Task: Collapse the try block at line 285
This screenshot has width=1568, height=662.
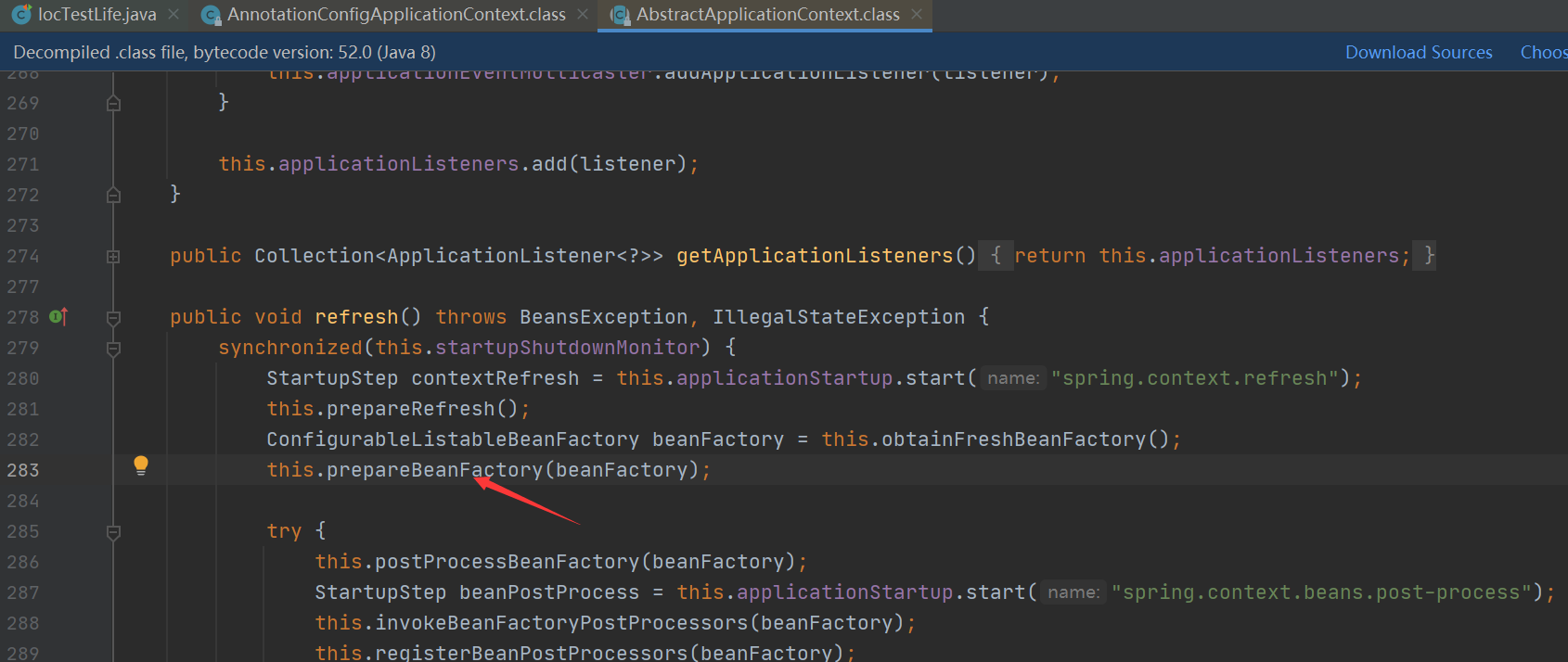Action: (113, 532)
